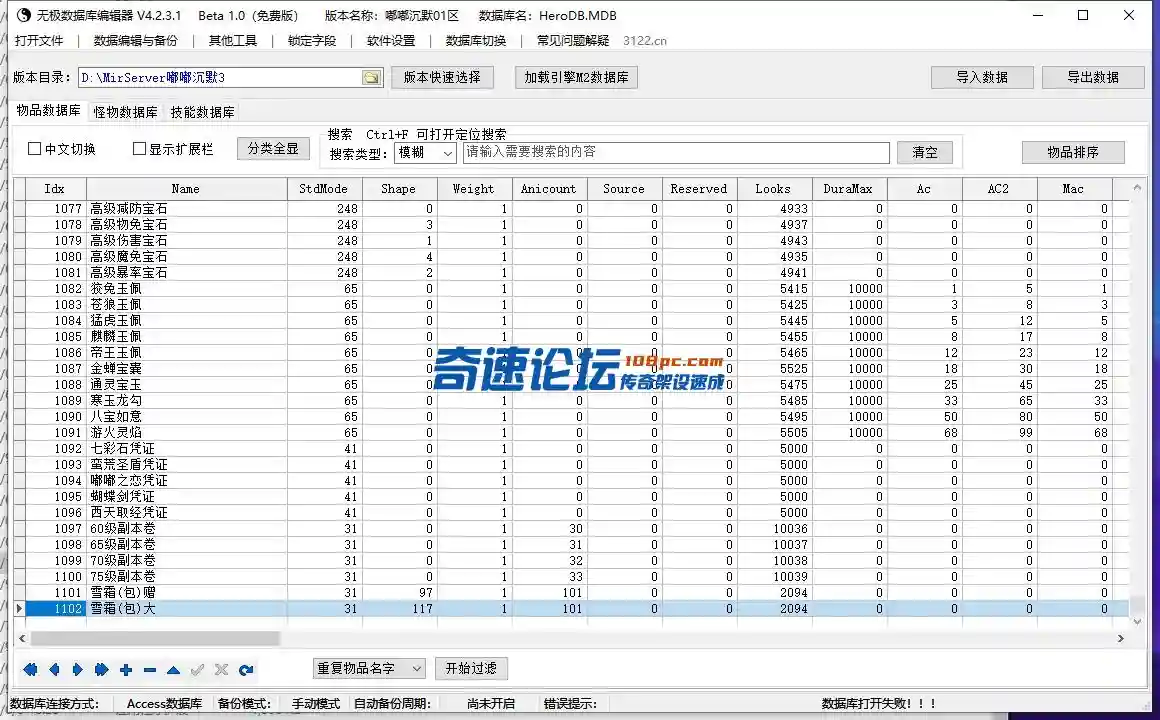This screenshot has height=720, width=1160.
Task: Click the 分类全显 button
Action: (x=273, y=149)
